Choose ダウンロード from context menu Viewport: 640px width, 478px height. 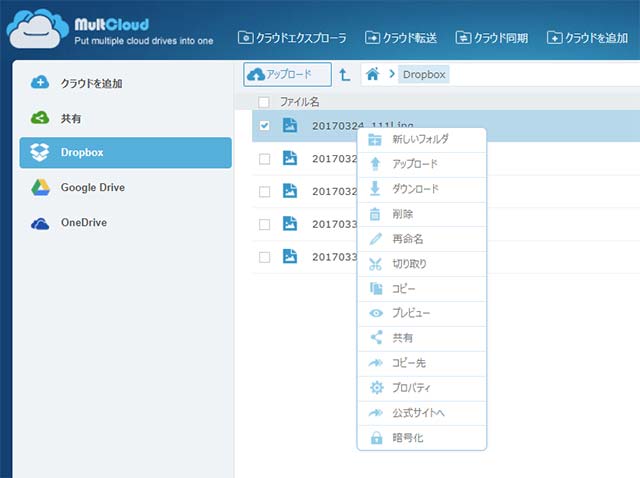[422, 189]
